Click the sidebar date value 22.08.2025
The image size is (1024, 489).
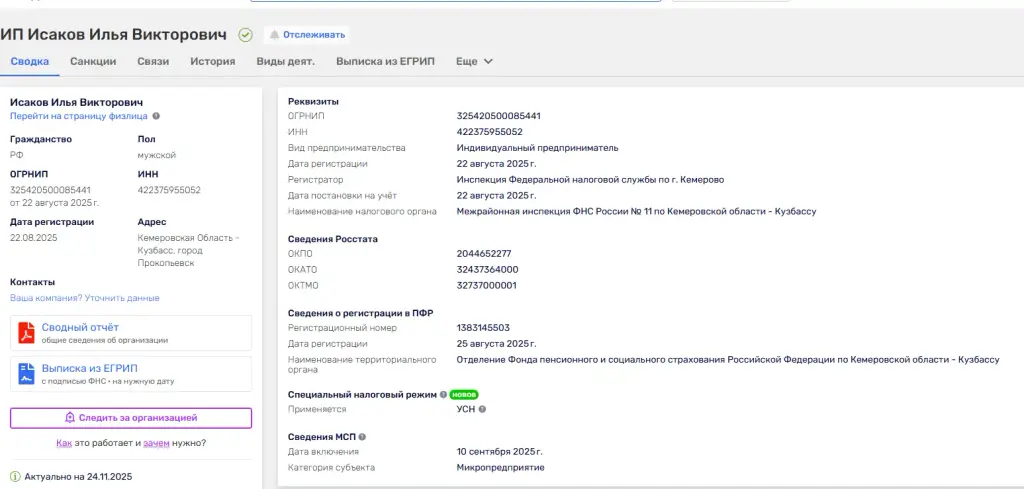pyautogui.click(x=33, y=238)
